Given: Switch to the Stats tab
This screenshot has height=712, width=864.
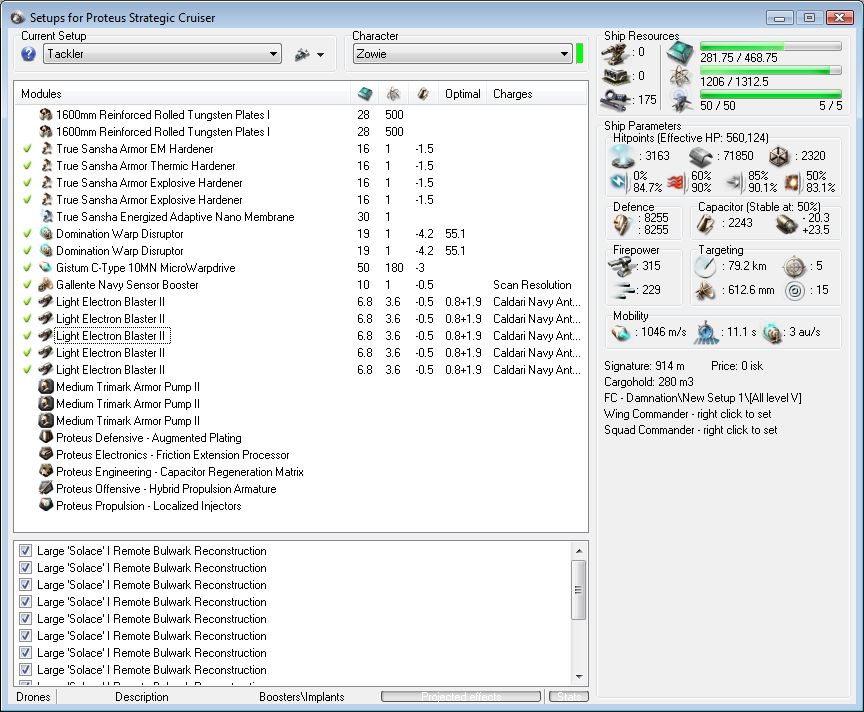Looking at the screenshot, I should [569, 697].
